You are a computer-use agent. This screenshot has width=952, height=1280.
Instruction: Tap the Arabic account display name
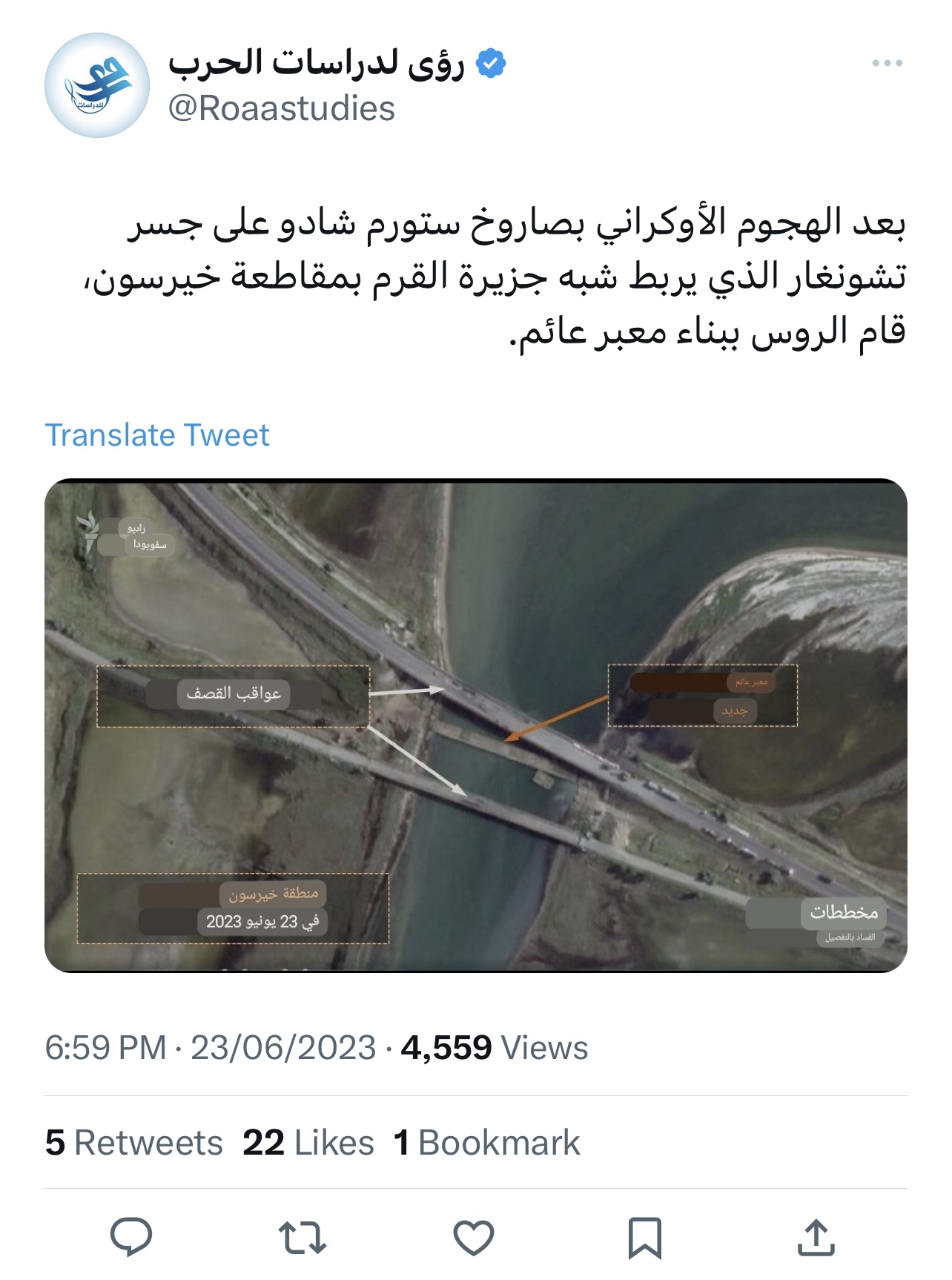[317, 64]
